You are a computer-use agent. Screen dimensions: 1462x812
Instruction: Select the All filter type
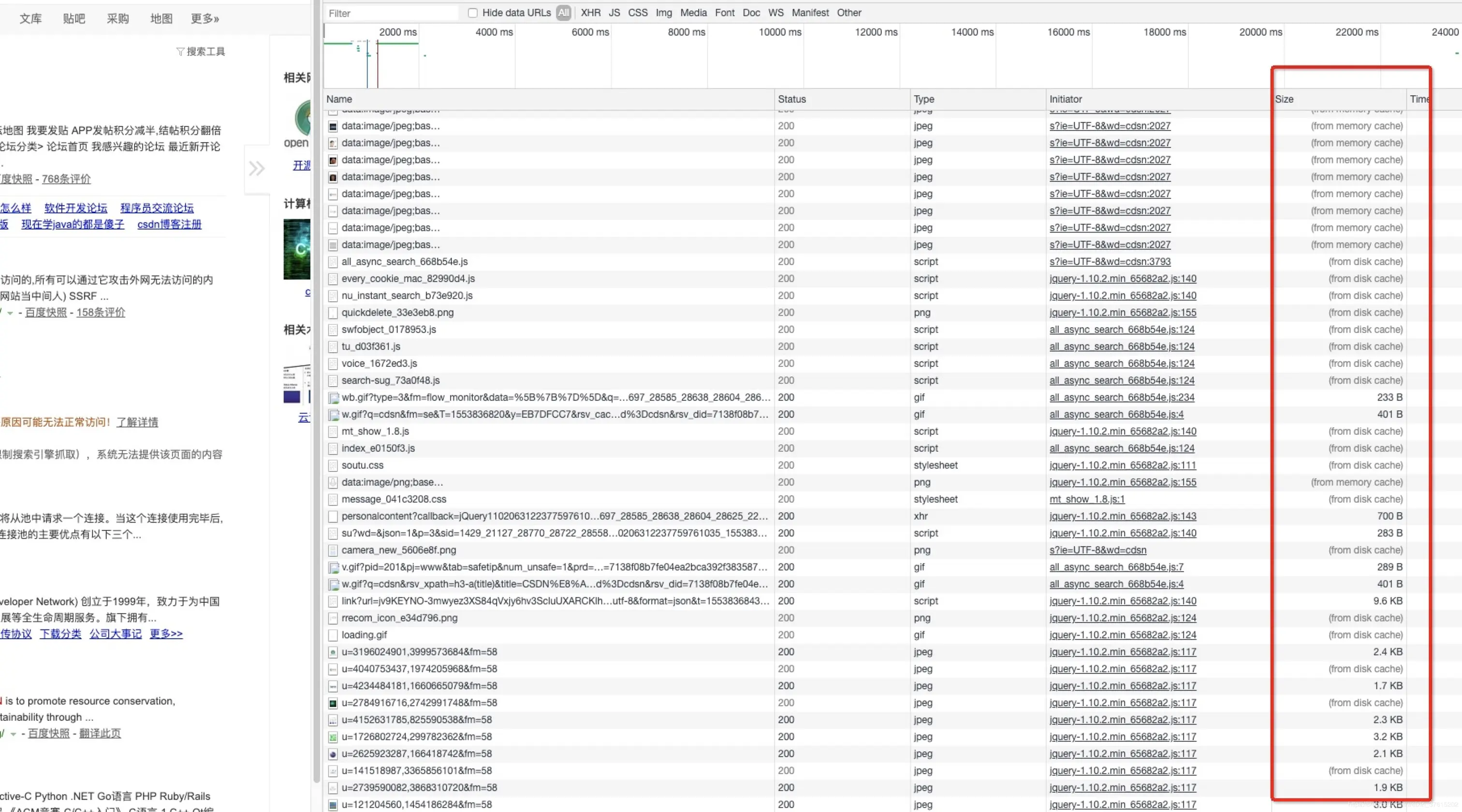click(x=563, y=13)
